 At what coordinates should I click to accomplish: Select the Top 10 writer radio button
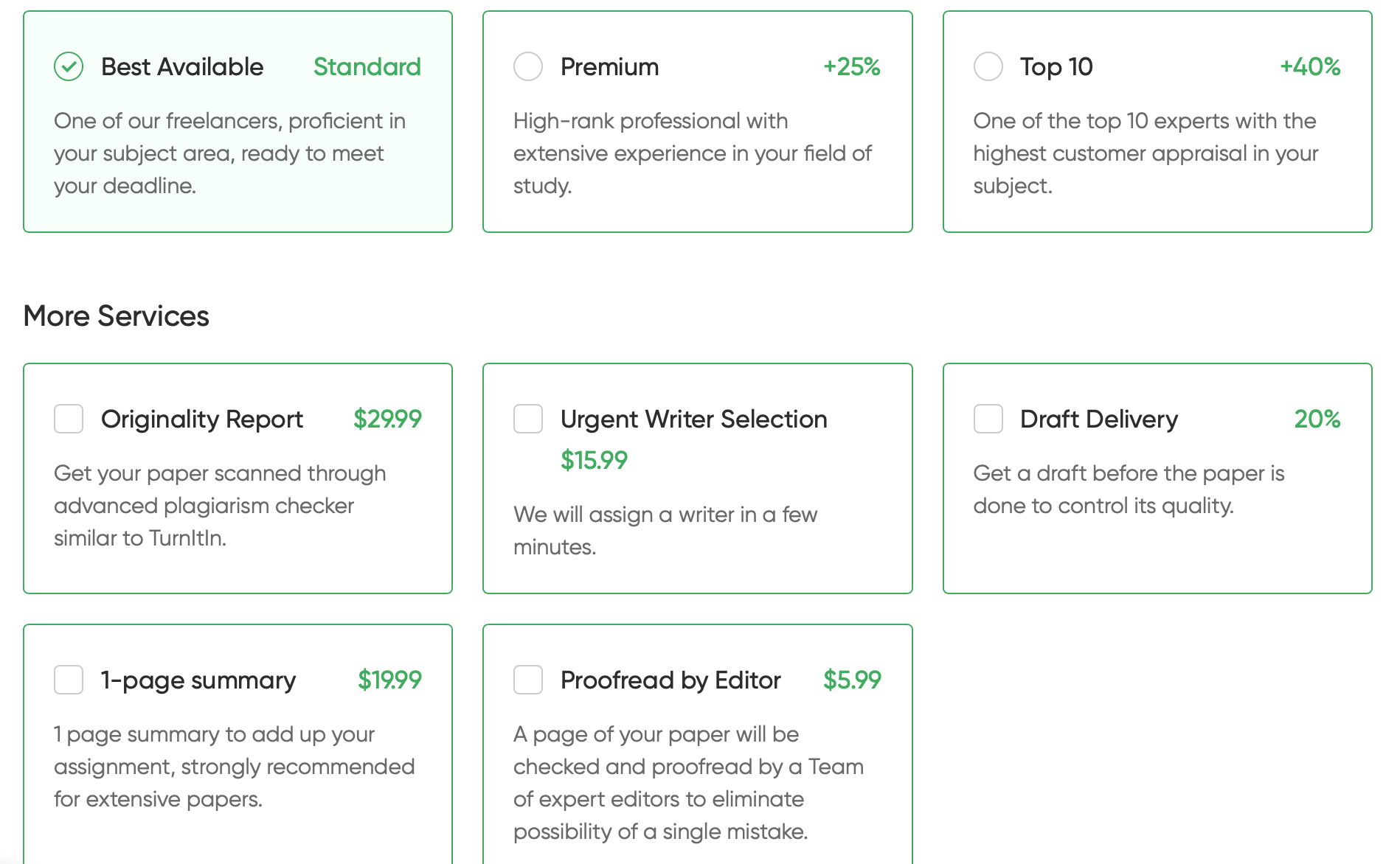coord(988,67)
